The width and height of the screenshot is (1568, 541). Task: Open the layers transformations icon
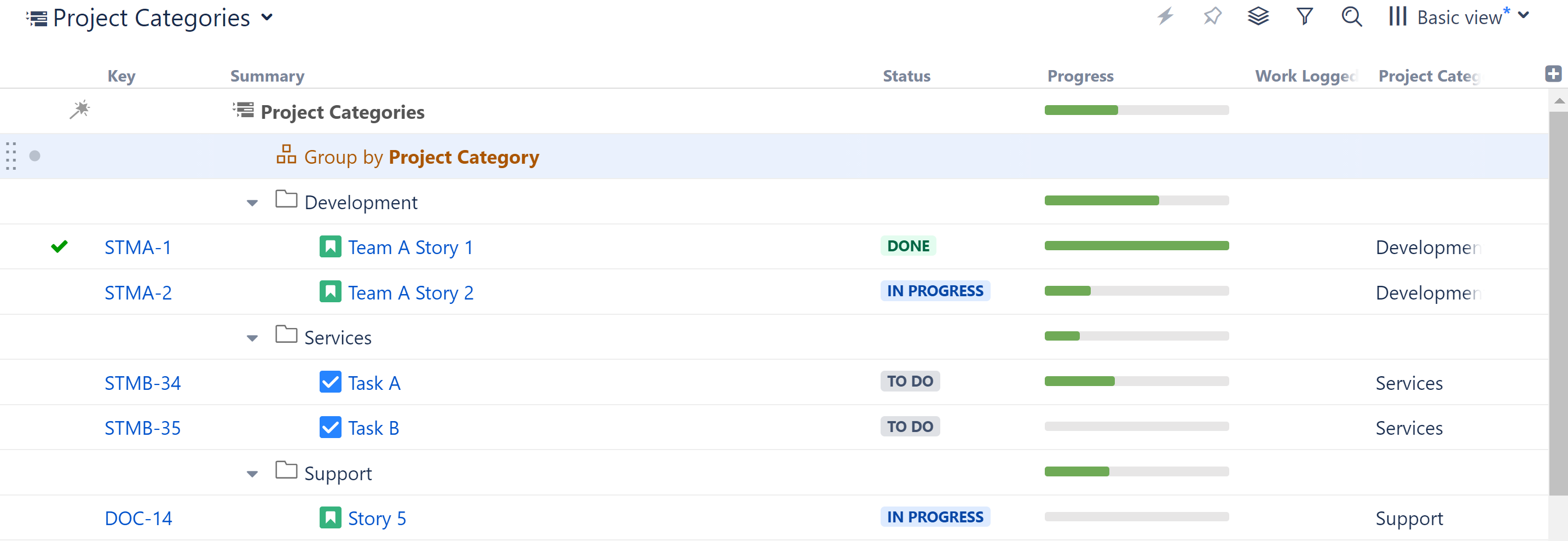pos(1258,16)
